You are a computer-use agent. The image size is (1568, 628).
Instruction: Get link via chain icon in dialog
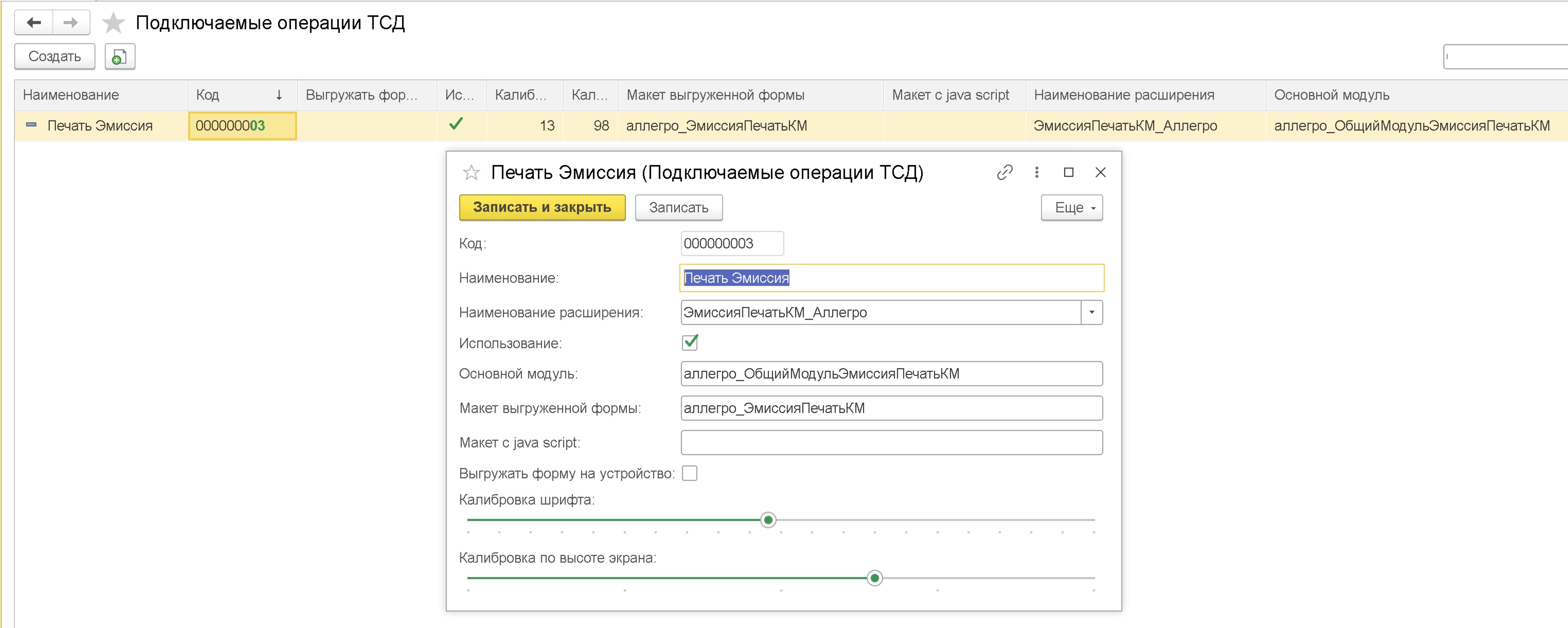click(1005, 173)
